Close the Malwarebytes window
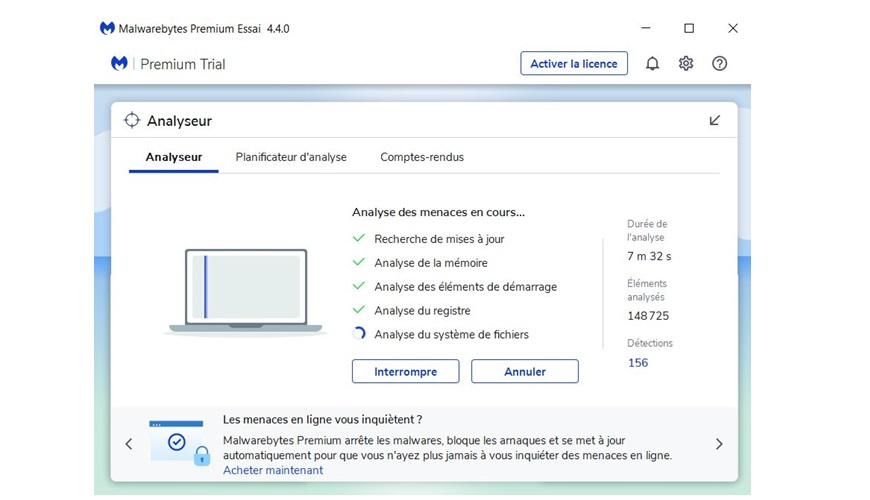 coord(733,28)
